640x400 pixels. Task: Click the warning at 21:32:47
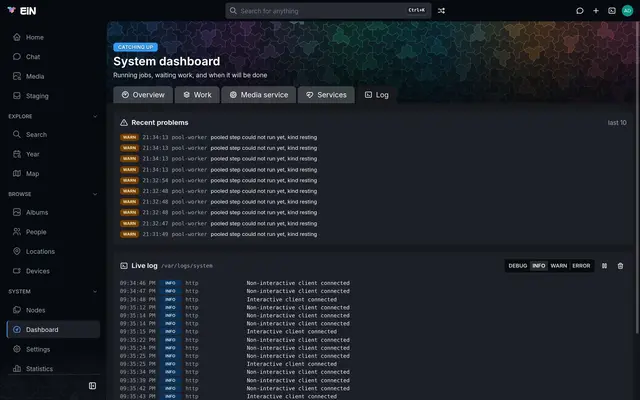click(x=218, y=224)
